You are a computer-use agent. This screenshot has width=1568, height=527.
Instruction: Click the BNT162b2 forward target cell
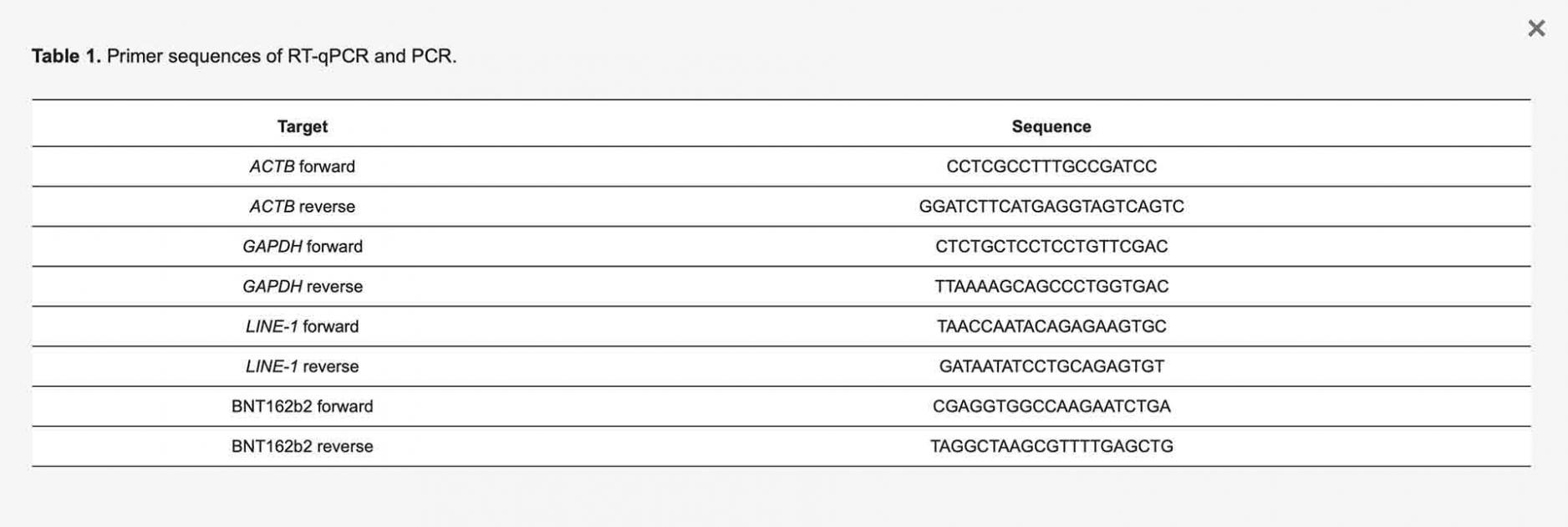tap(303, 407)
